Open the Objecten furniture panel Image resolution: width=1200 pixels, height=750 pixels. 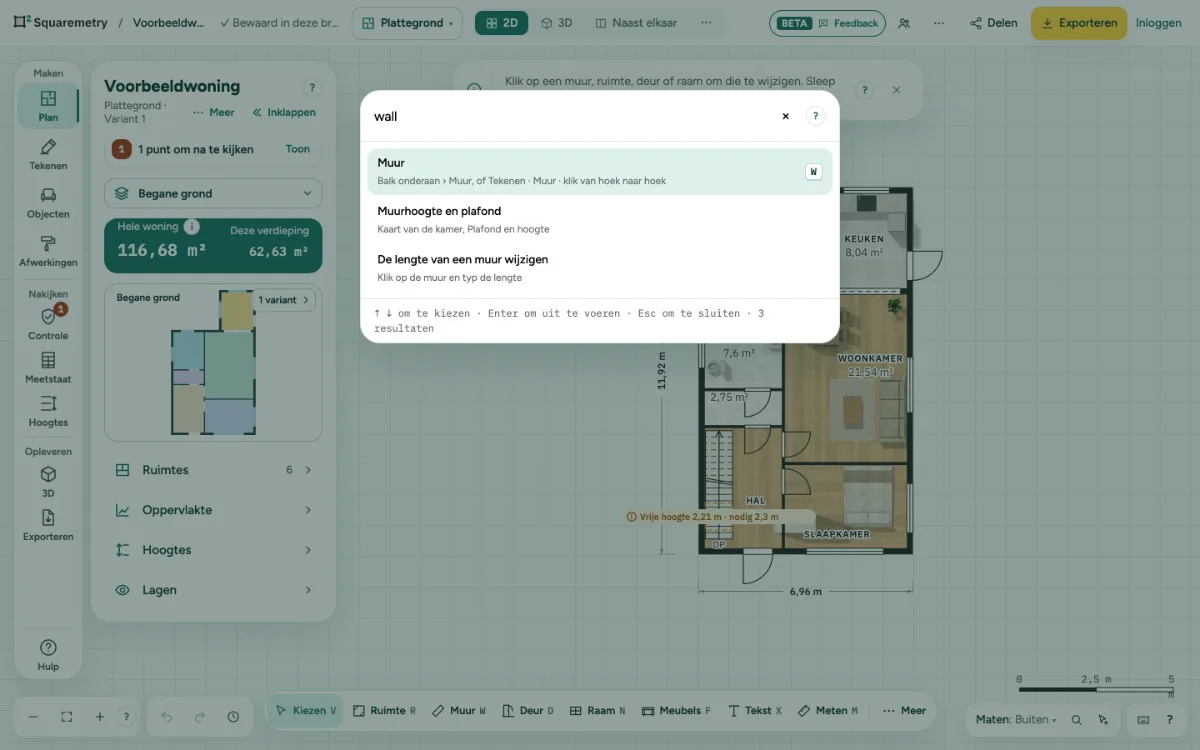(x=48, y=203)
